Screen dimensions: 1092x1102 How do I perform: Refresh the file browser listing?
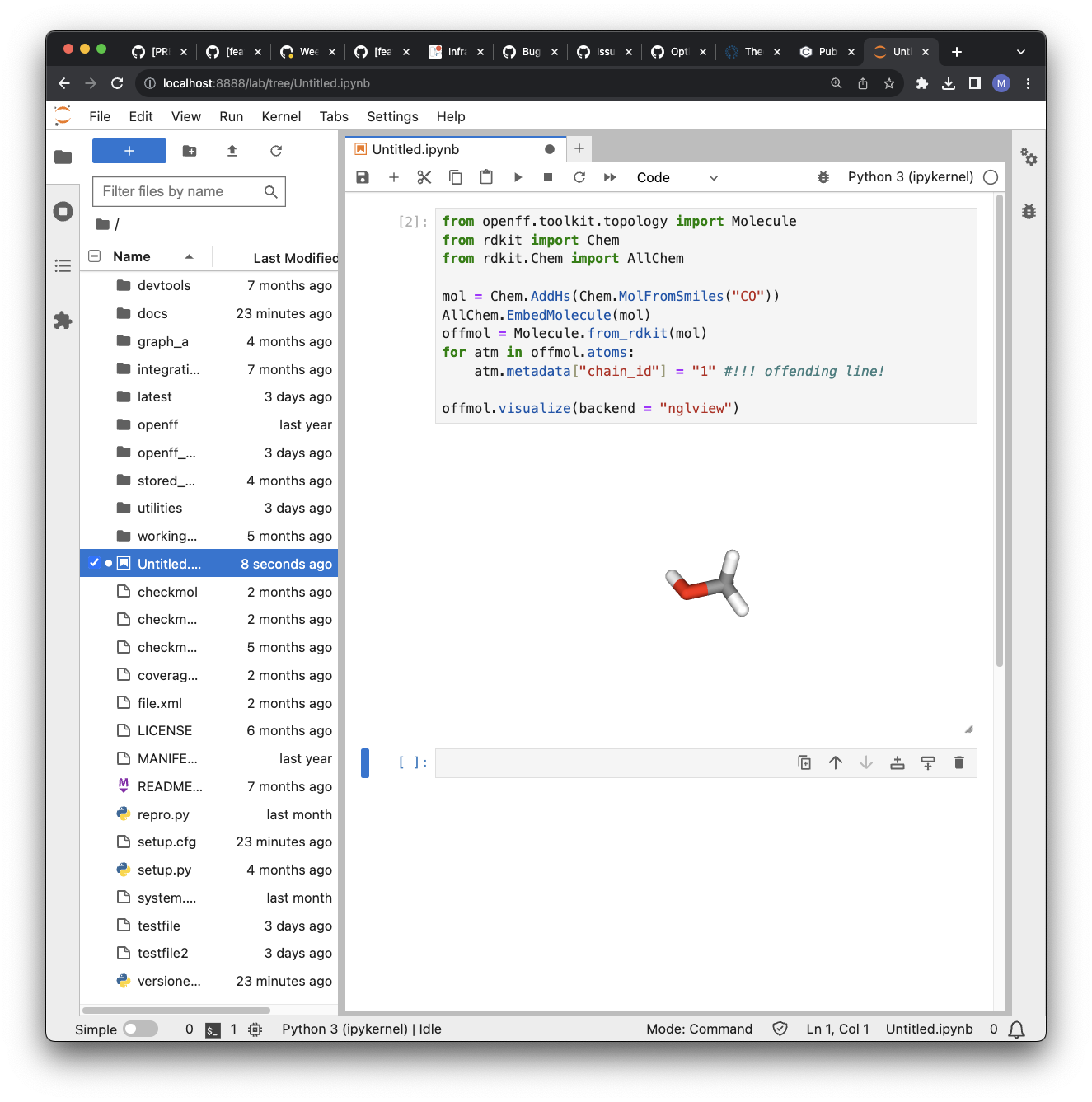pos(276,151)
